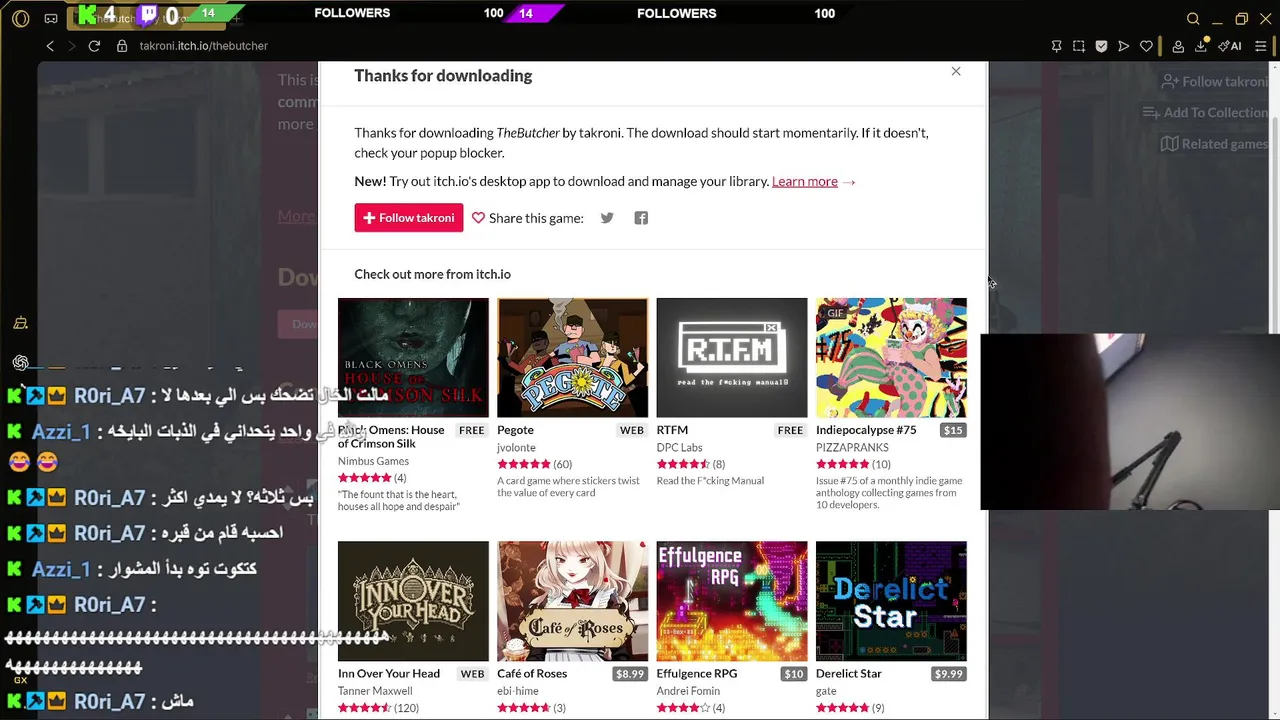Viewport: 1280px width, 720px height.
Task: Open the browser easy setup menu
Action: pos(1261,46)
